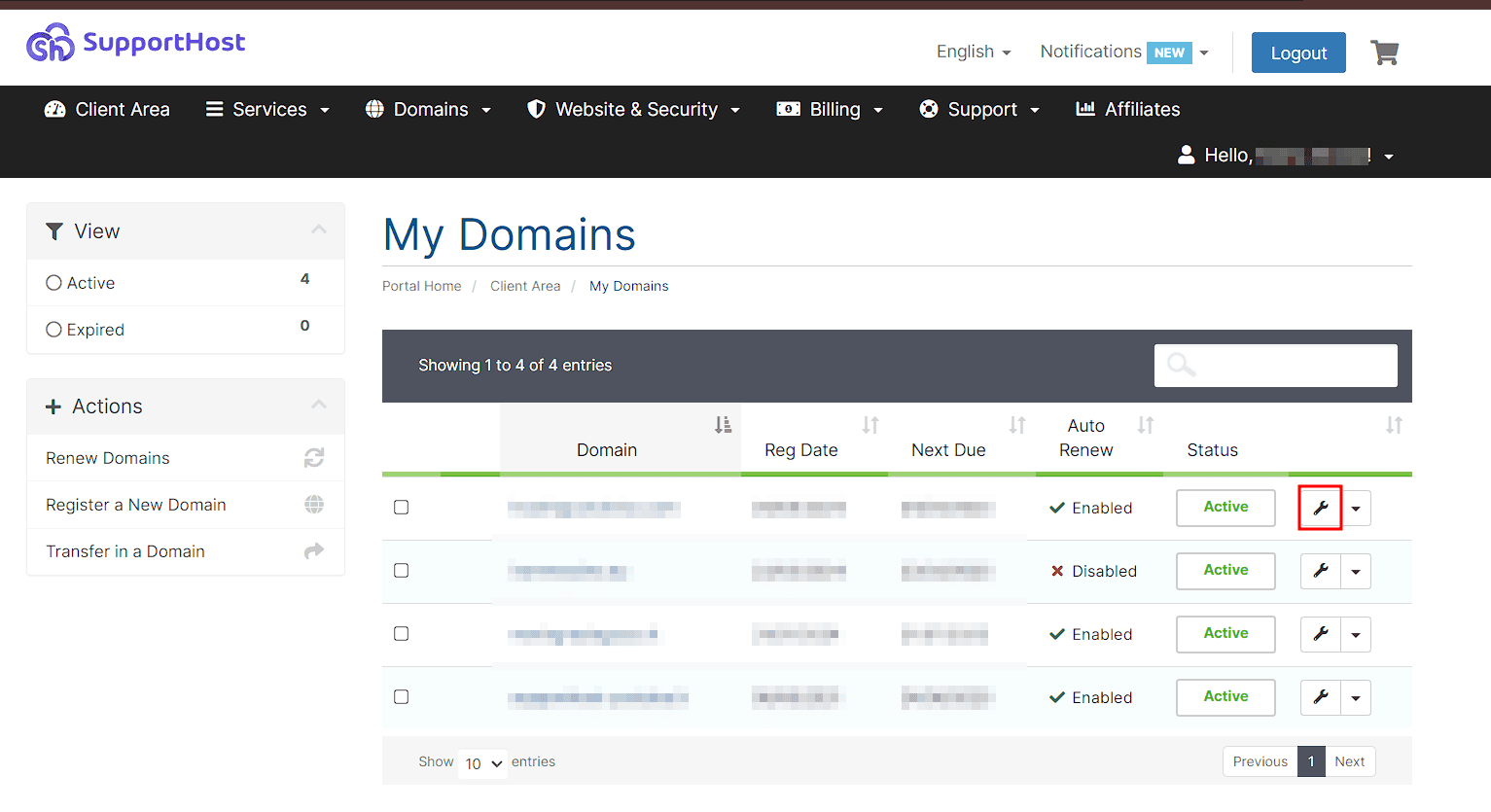Click the wrench icon on the last domain row

click(x=1320, y=697)
